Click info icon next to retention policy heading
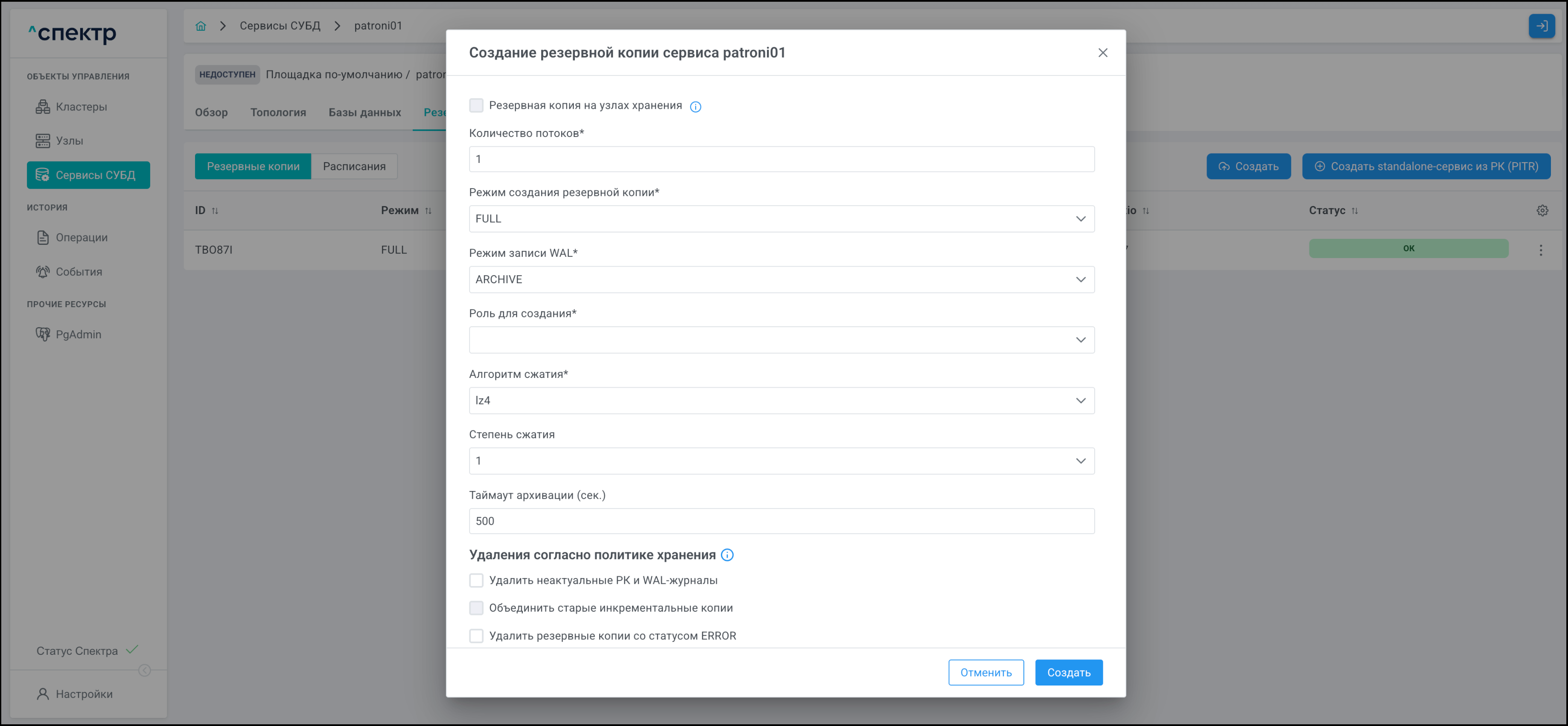This screenshot has width=1568, height=726. coord(727,555)
